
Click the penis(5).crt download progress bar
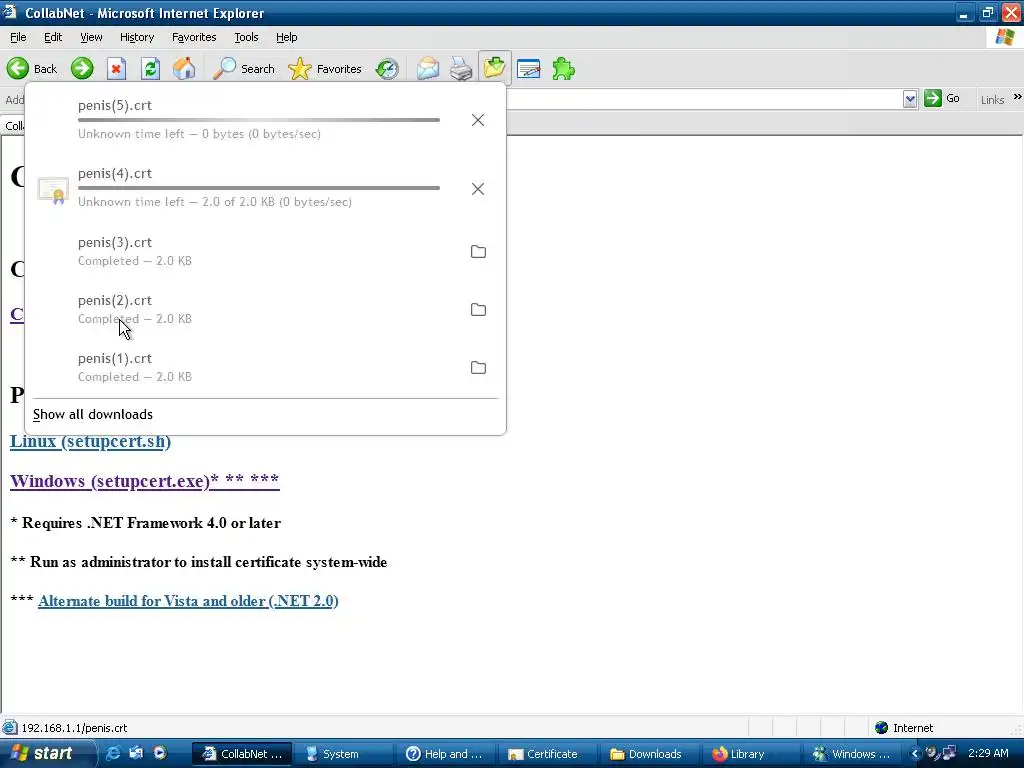coord(259,120)
